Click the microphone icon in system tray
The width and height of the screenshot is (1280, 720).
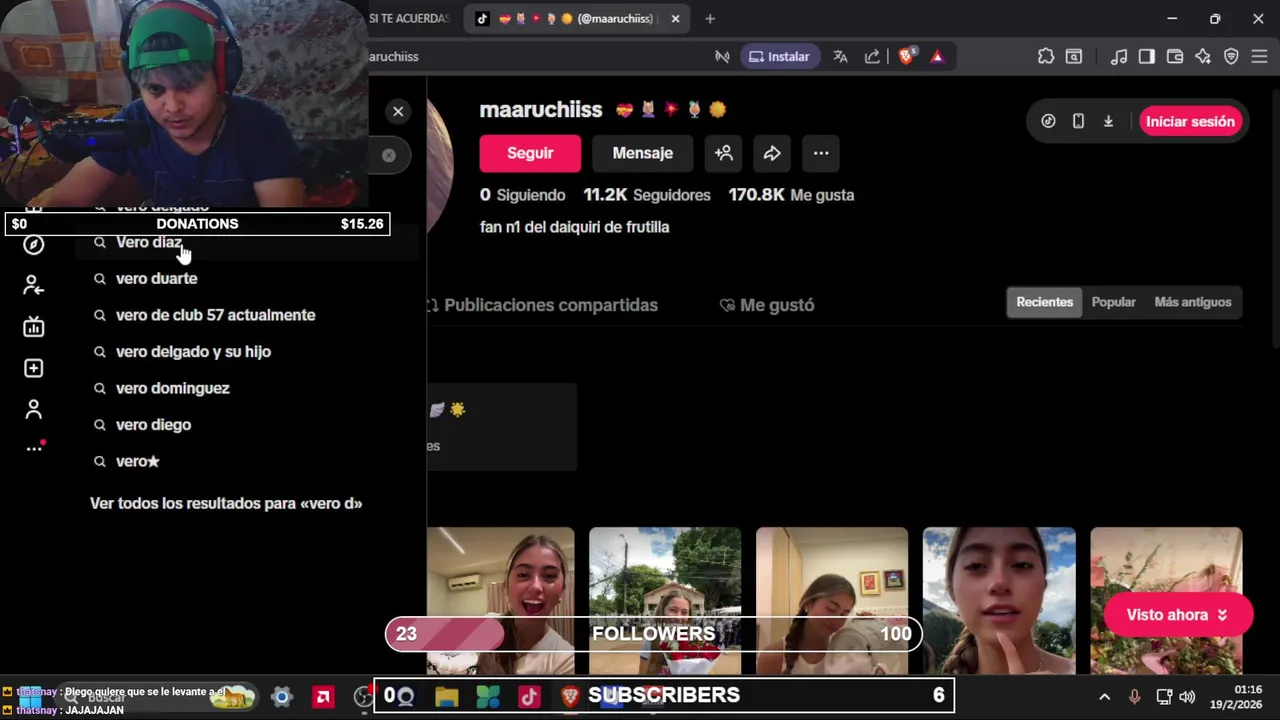pos(1134,697)
